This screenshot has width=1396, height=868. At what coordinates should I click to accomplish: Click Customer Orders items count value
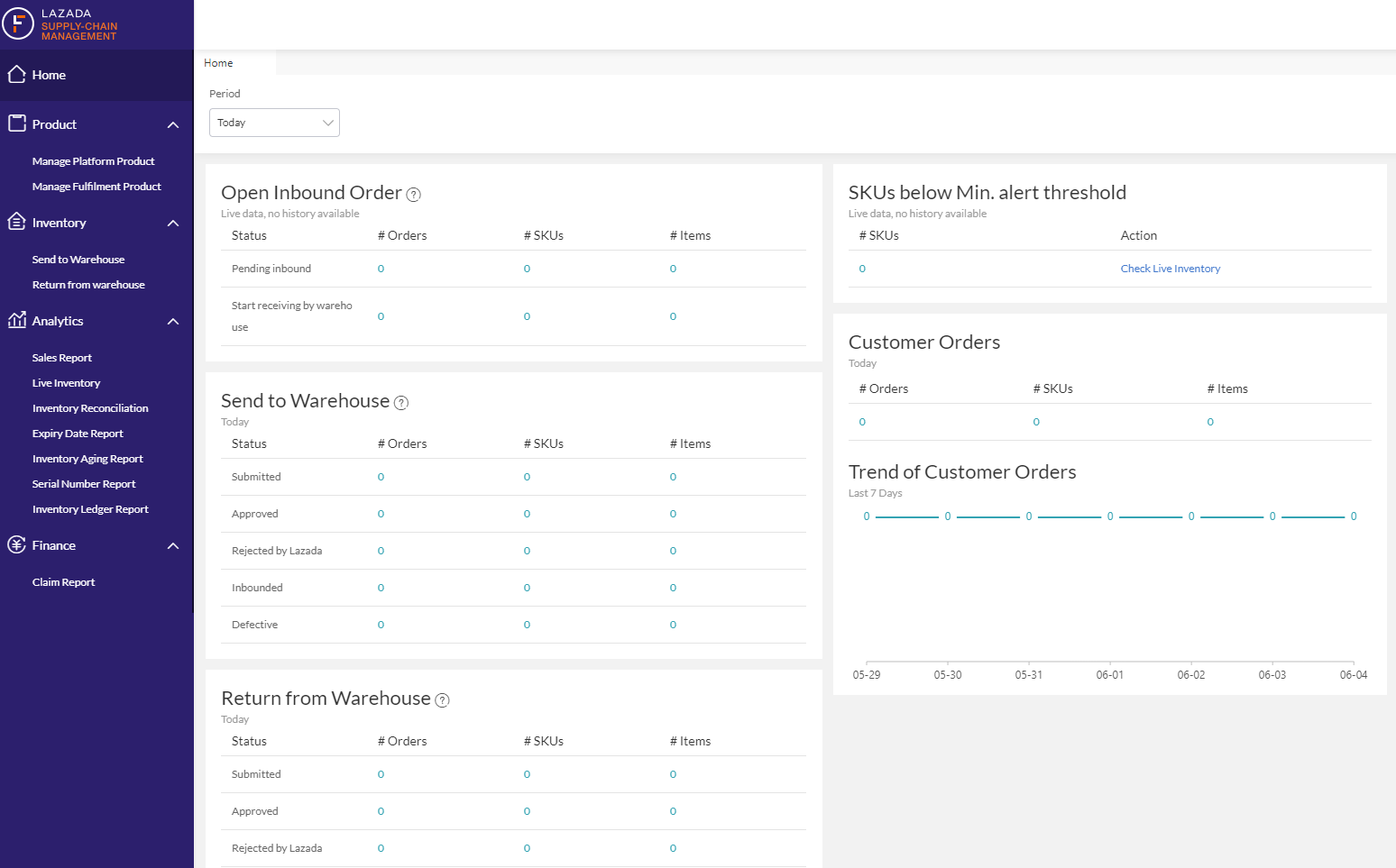pyautogui.click(x=1210, y=422)
